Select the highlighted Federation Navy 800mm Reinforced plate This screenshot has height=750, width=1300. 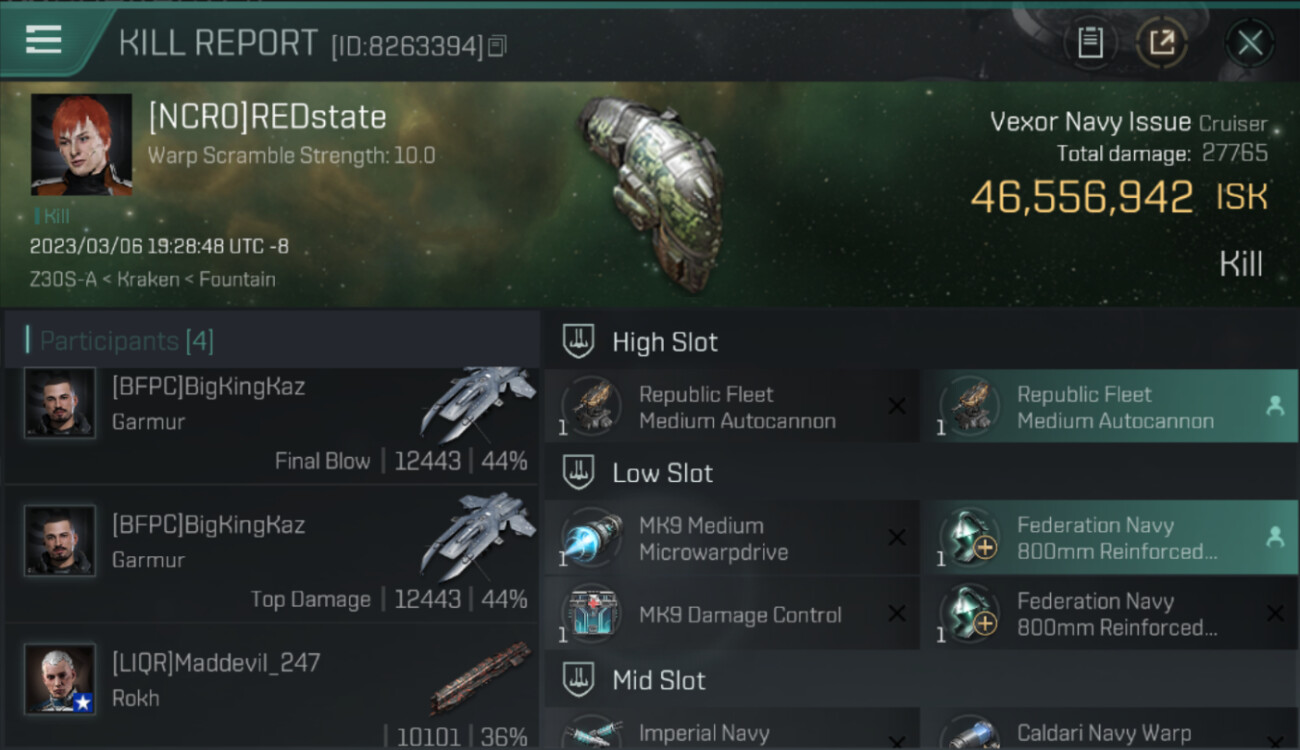point(1110,538)
